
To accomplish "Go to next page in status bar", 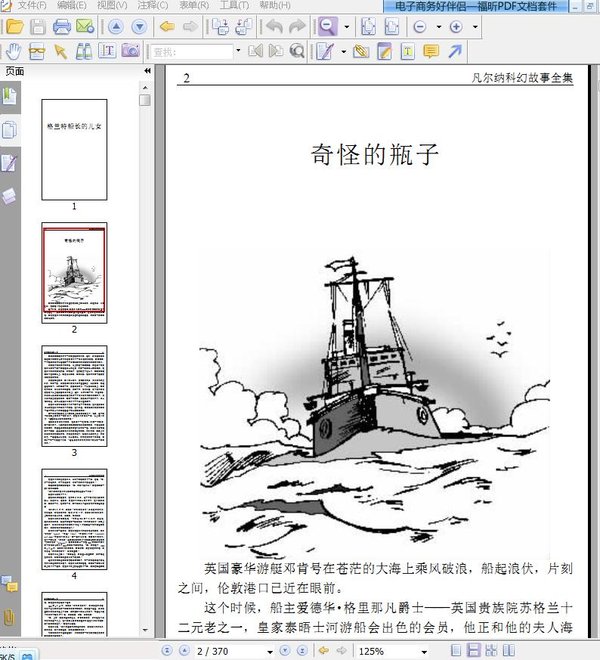I will 285,651.
